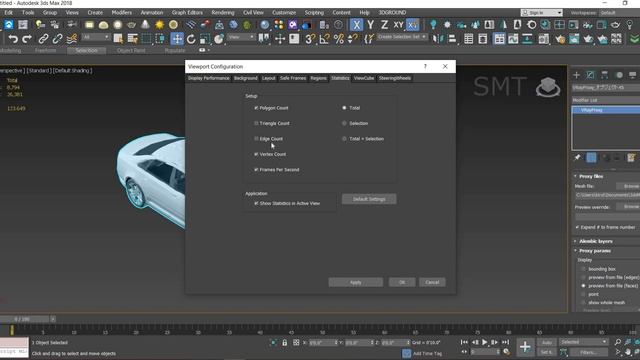Open the Create tab plus icon in command panel
This screenshot has width=640, height=360.
[x=576, y=75]
